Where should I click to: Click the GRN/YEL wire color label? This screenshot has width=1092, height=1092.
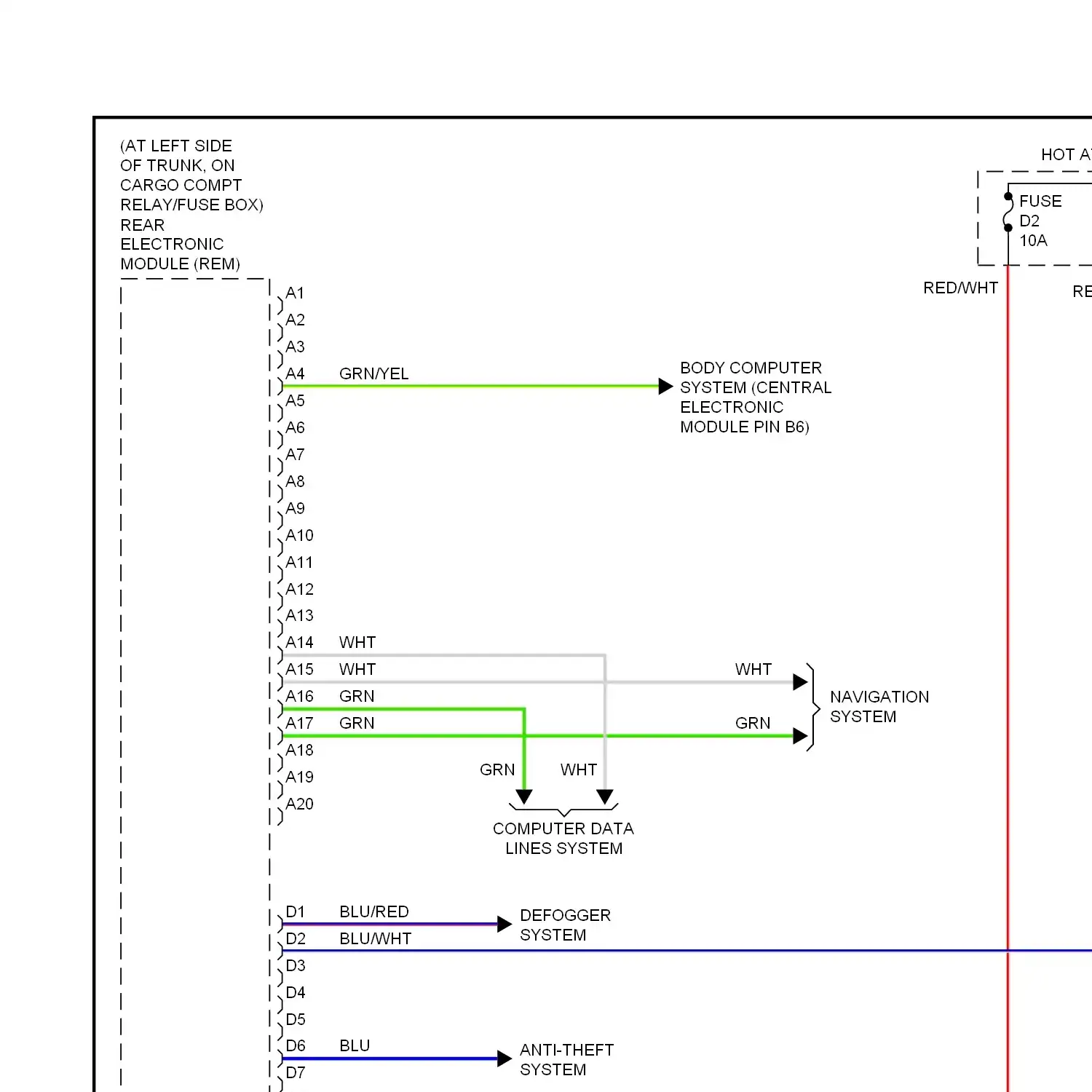[x=374, y=374]
